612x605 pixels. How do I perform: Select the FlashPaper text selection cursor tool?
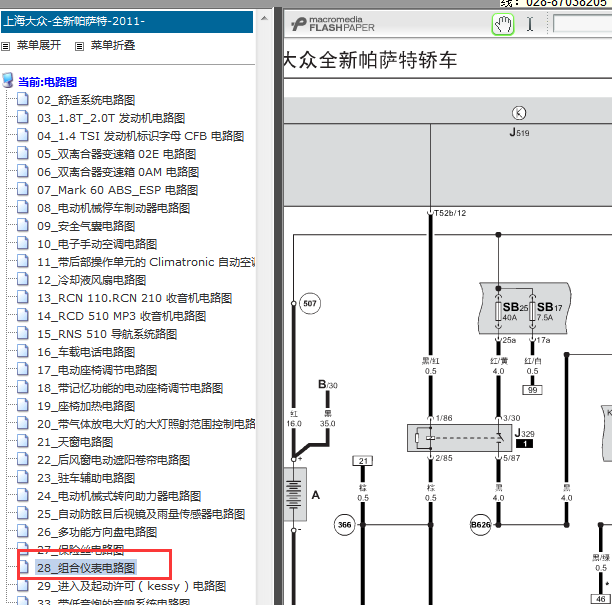click(x=530, y=24)
